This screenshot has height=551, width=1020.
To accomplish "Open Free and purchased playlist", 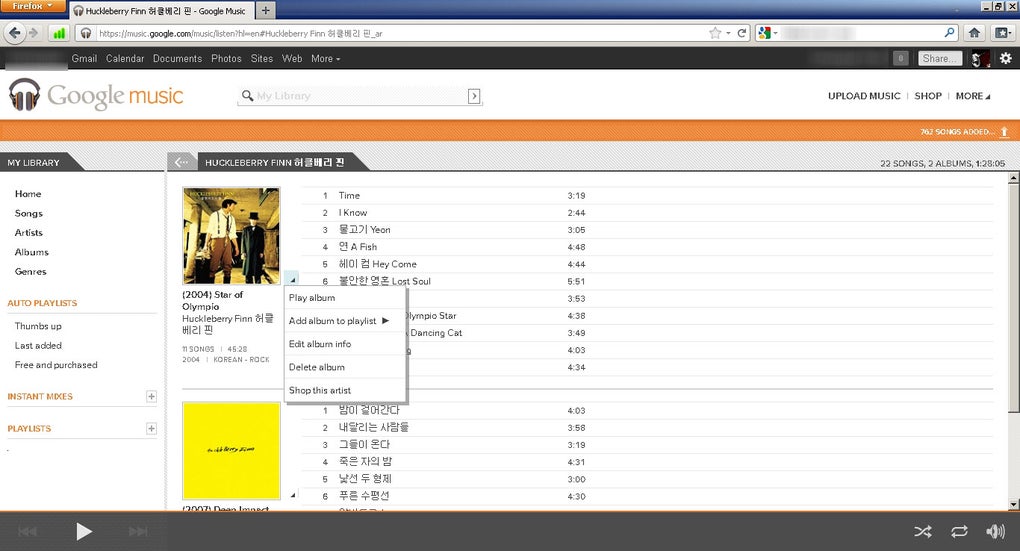I will (x=56, y=365).
